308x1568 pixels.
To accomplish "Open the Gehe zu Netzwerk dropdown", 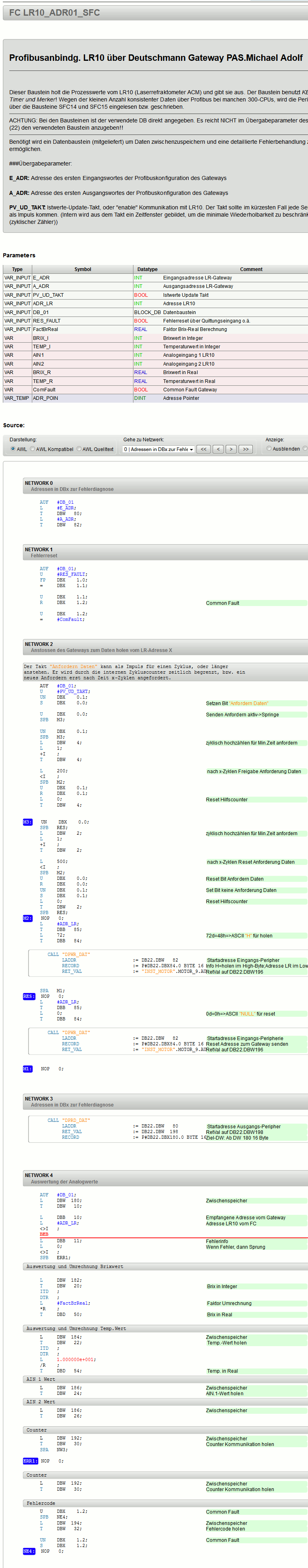I will (x=158, y=449).
